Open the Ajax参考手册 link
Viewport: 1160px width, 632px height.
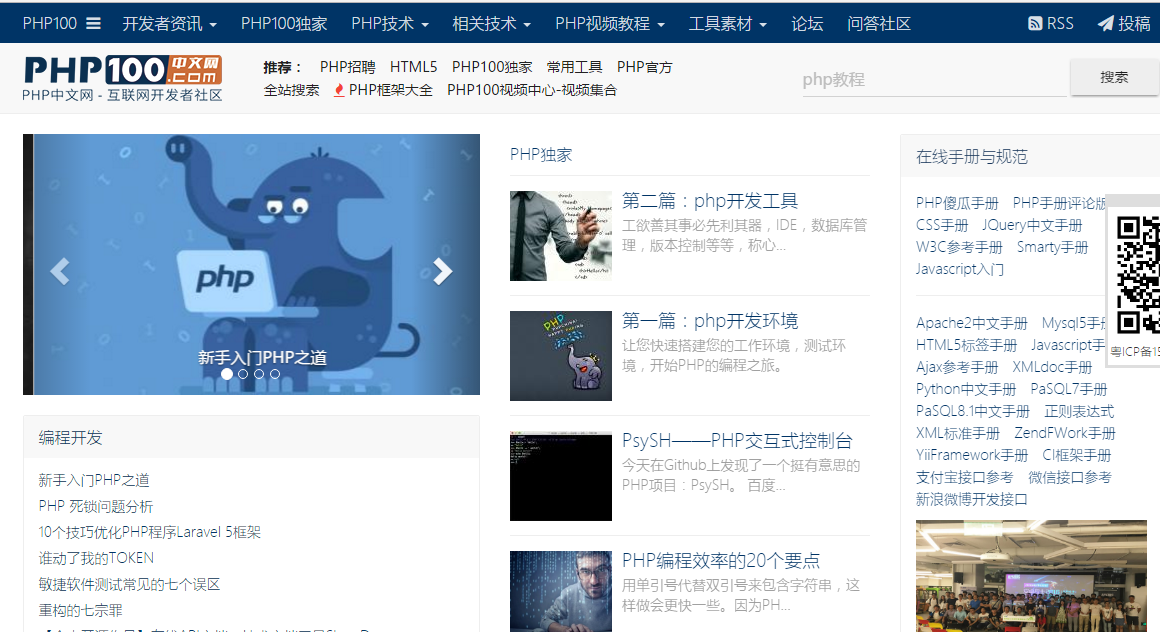point(957,367)
